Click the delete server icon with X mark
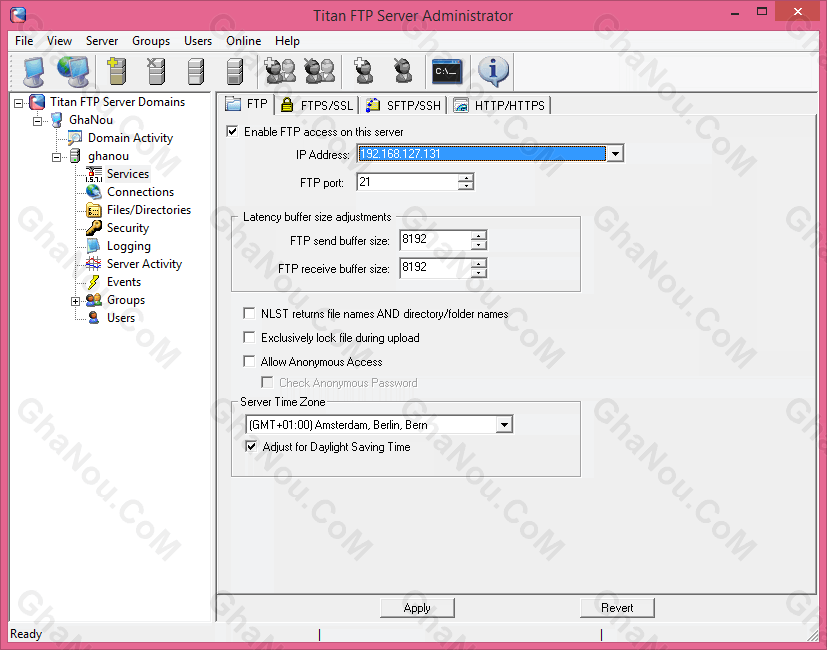827x650 pixels. [156, 71]
